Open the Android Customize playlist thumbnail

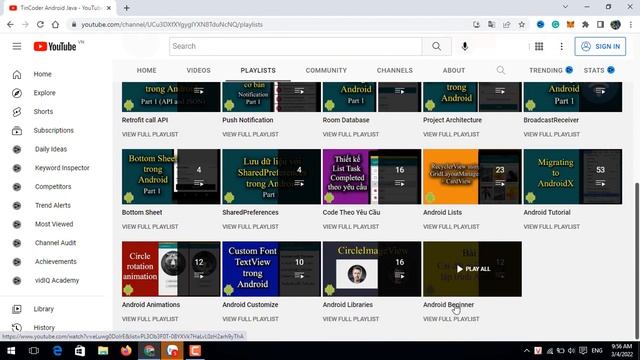click(271, 269)
